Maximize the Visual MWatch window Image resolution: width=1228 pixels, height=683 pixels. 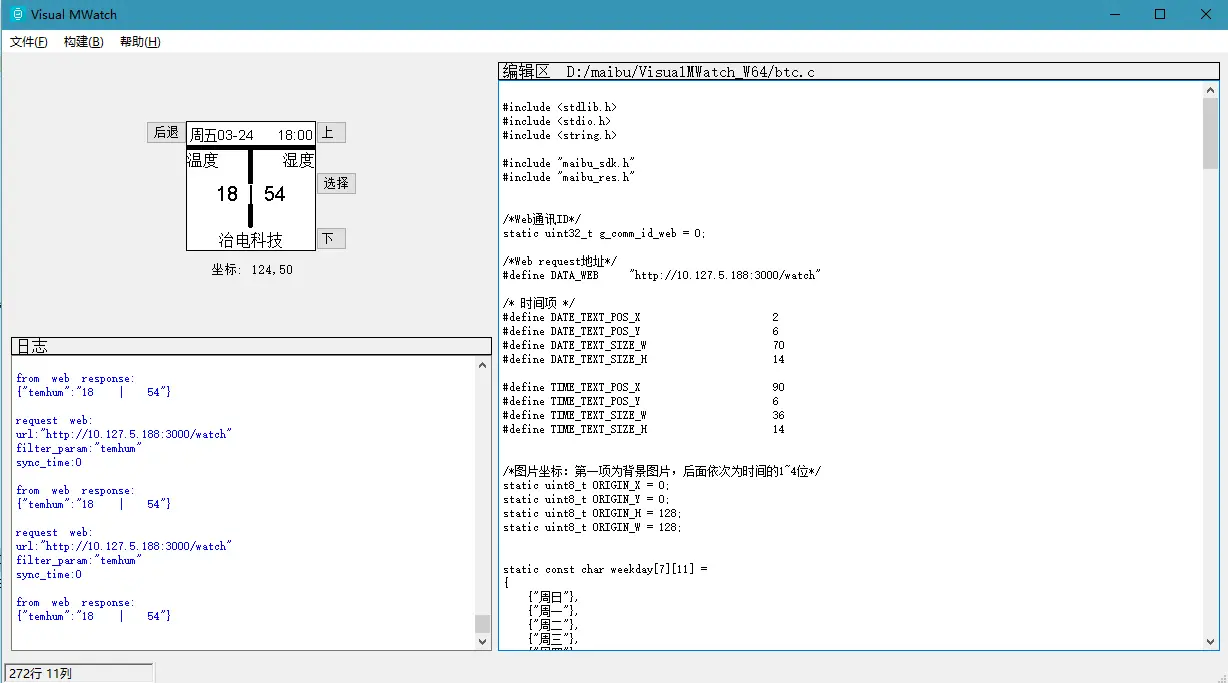point(1160,14)
